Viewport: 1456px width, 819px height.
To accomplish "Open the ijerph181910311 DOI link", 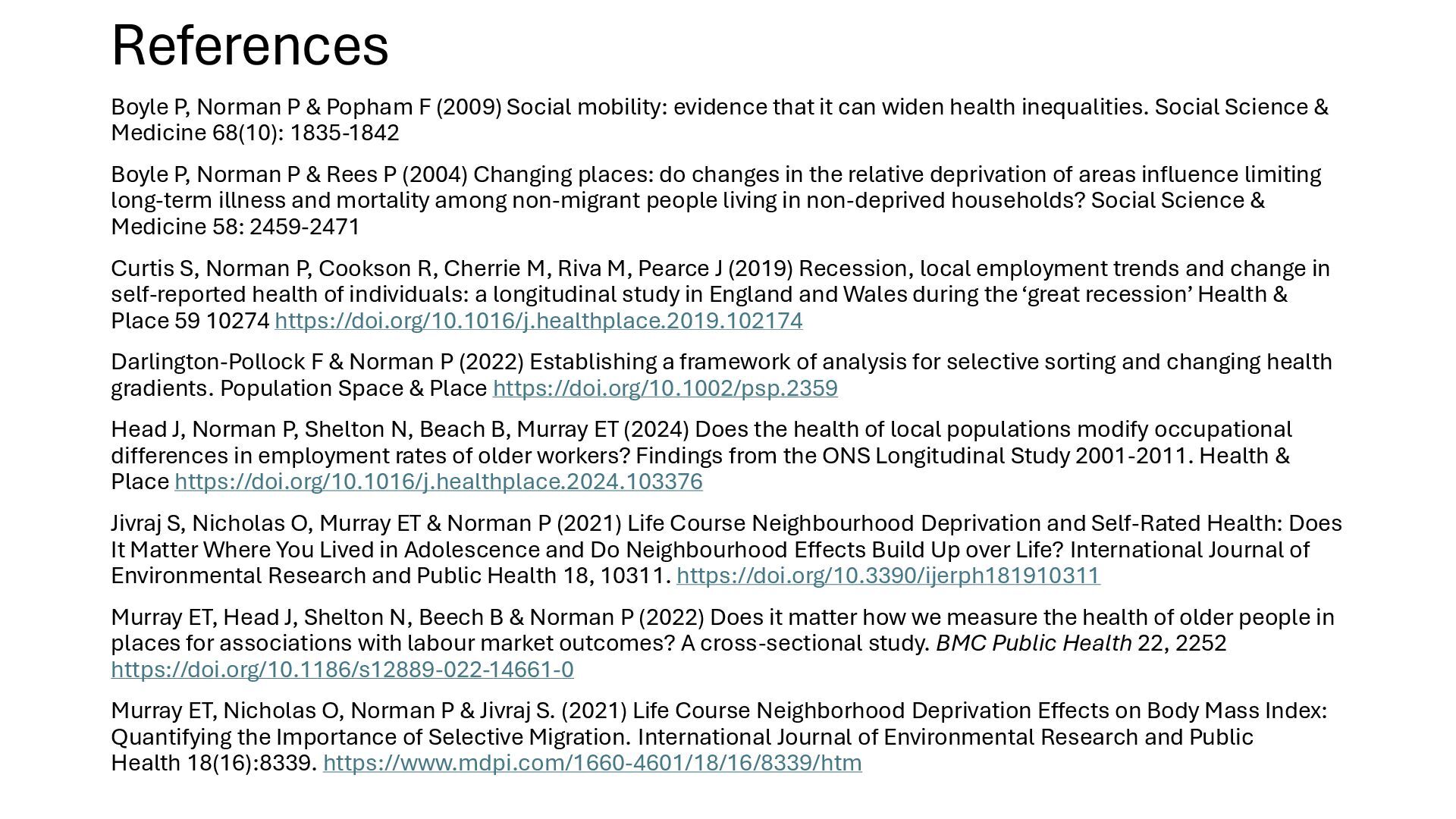I will (888, 576).
